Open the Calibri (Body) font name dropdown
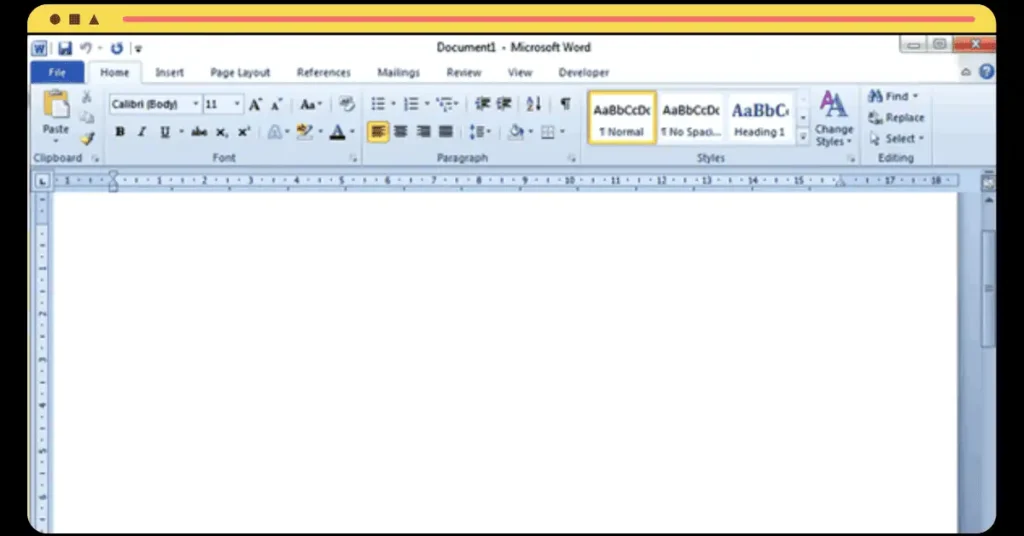The image size is (1024, 536). (195, 104)
